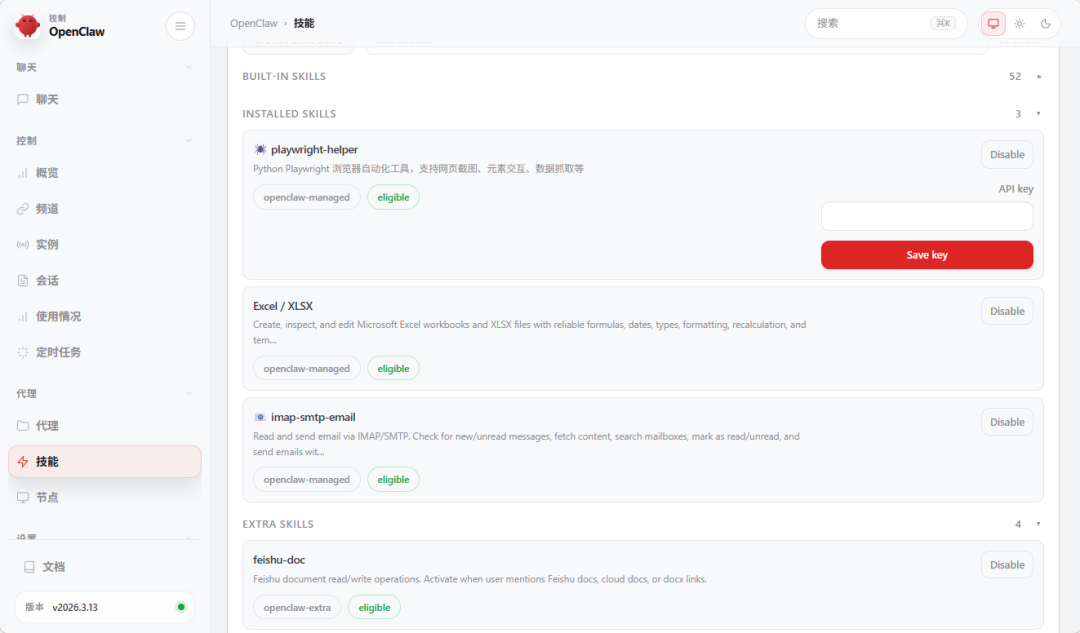Viewport: 1080px width, 633px height.
Task: Click the 频道 link chain icon
Action: pos(23,209)
